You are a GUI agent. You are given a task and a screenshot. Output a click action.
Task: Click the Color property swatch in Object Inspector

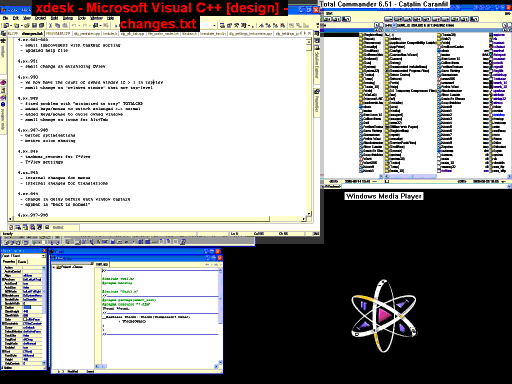[25, 319]
